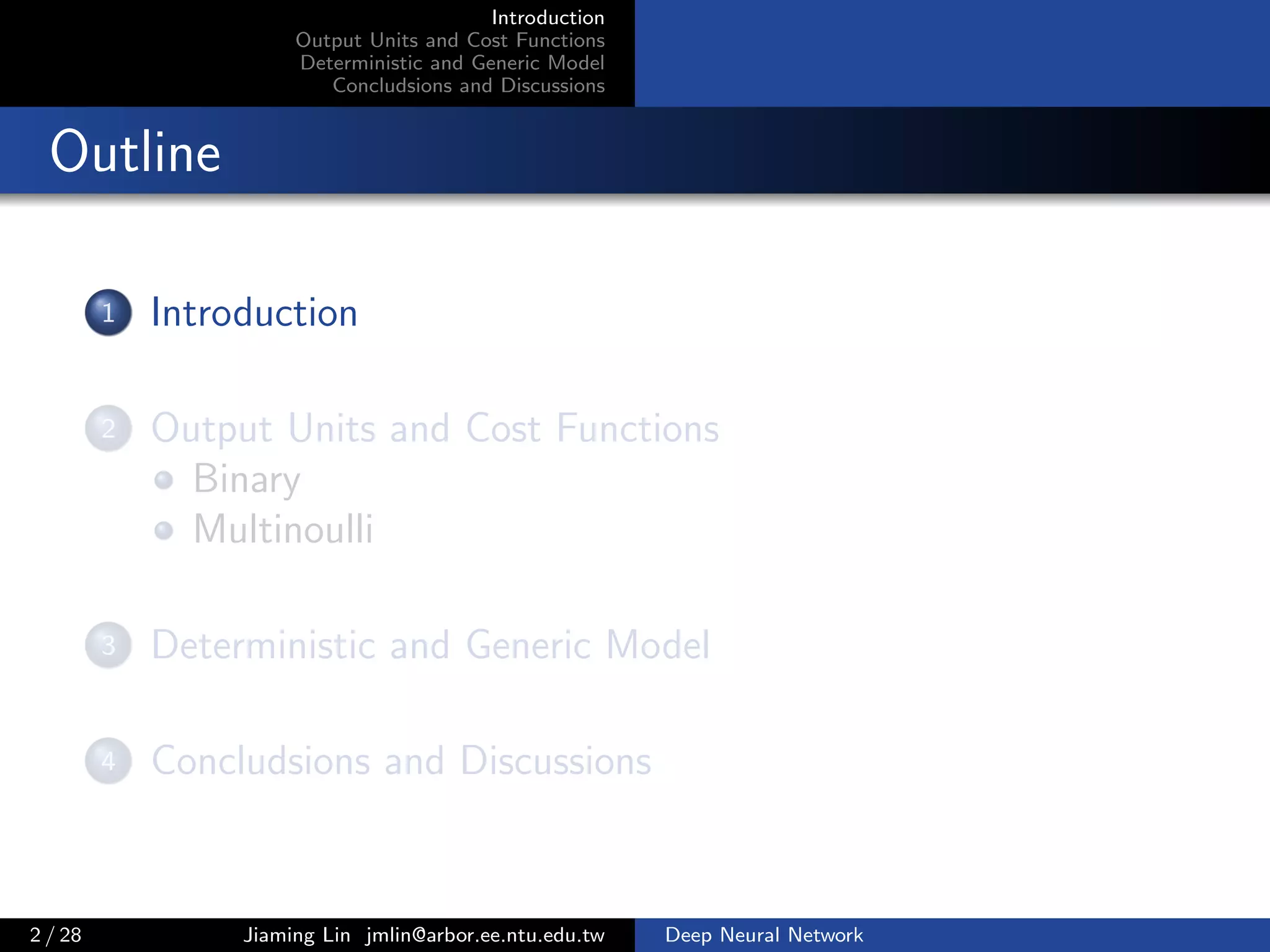
Task: Click the numbered circle 1 icon
Action: click(x=109, y=313)
